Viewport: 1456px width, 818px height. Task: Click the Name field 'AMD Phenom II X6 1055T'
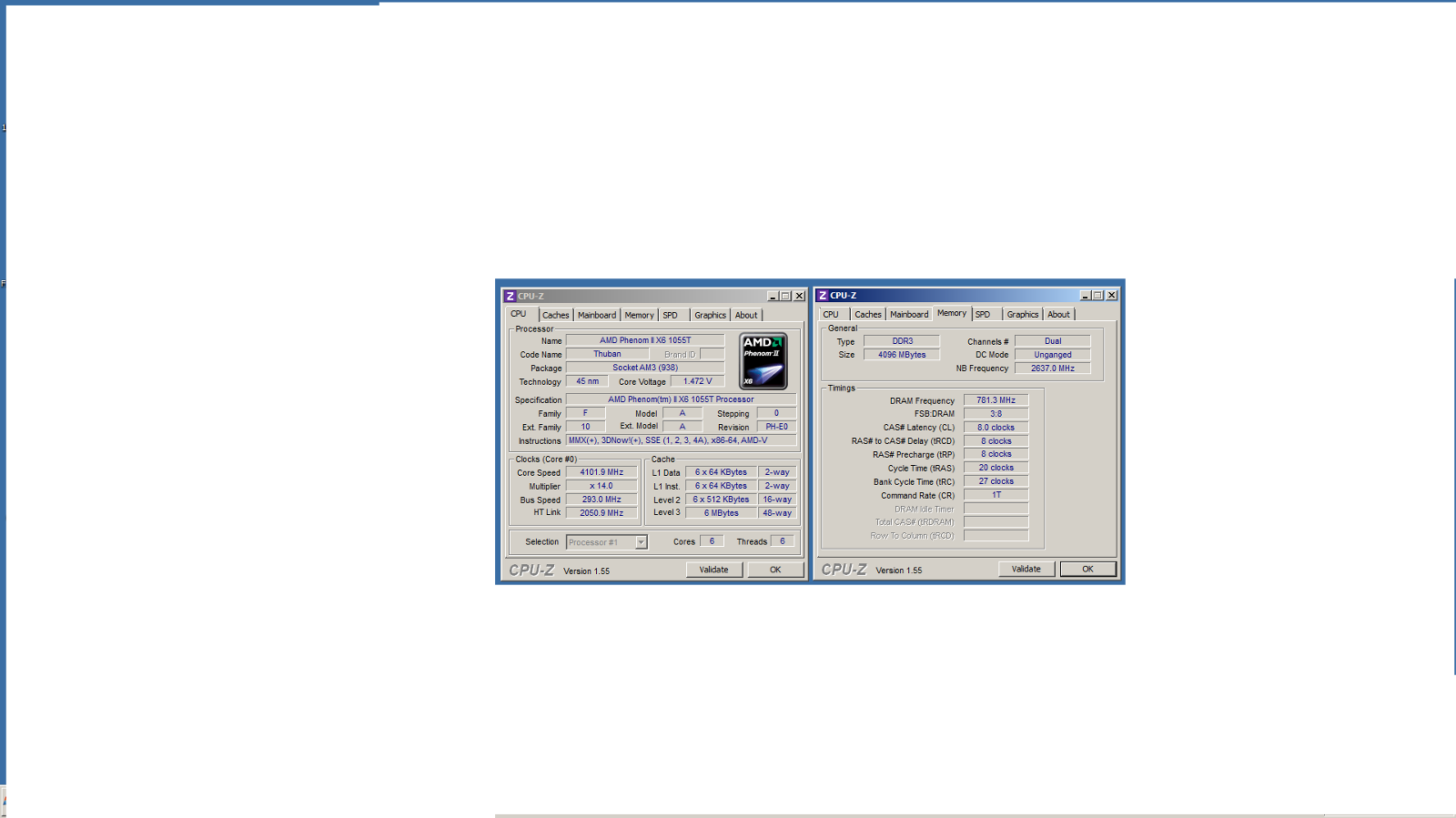pos(645,340)
